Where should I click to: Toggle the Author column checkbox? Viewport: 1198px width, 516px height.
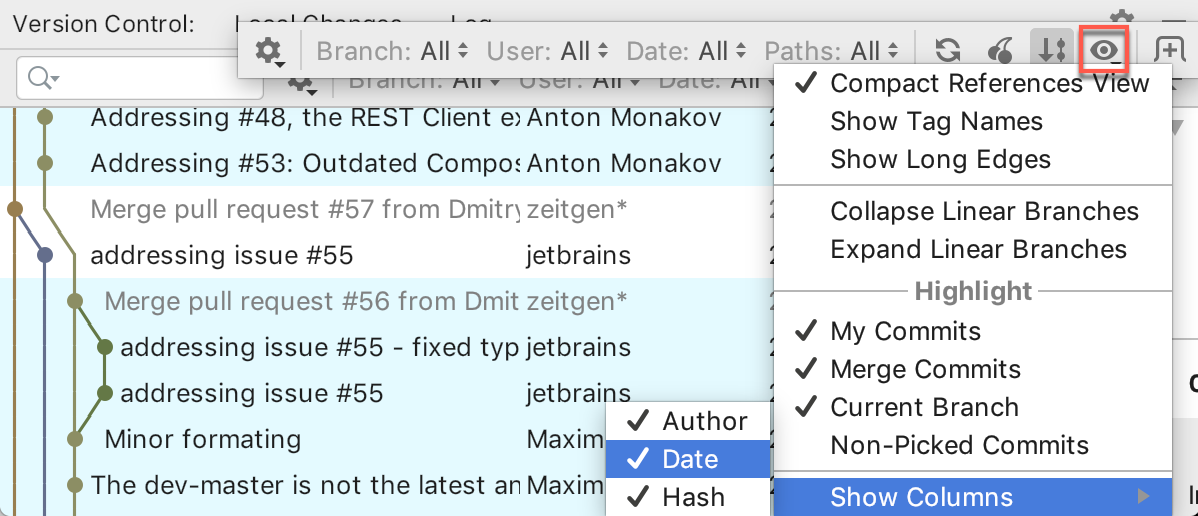point(688,421)
